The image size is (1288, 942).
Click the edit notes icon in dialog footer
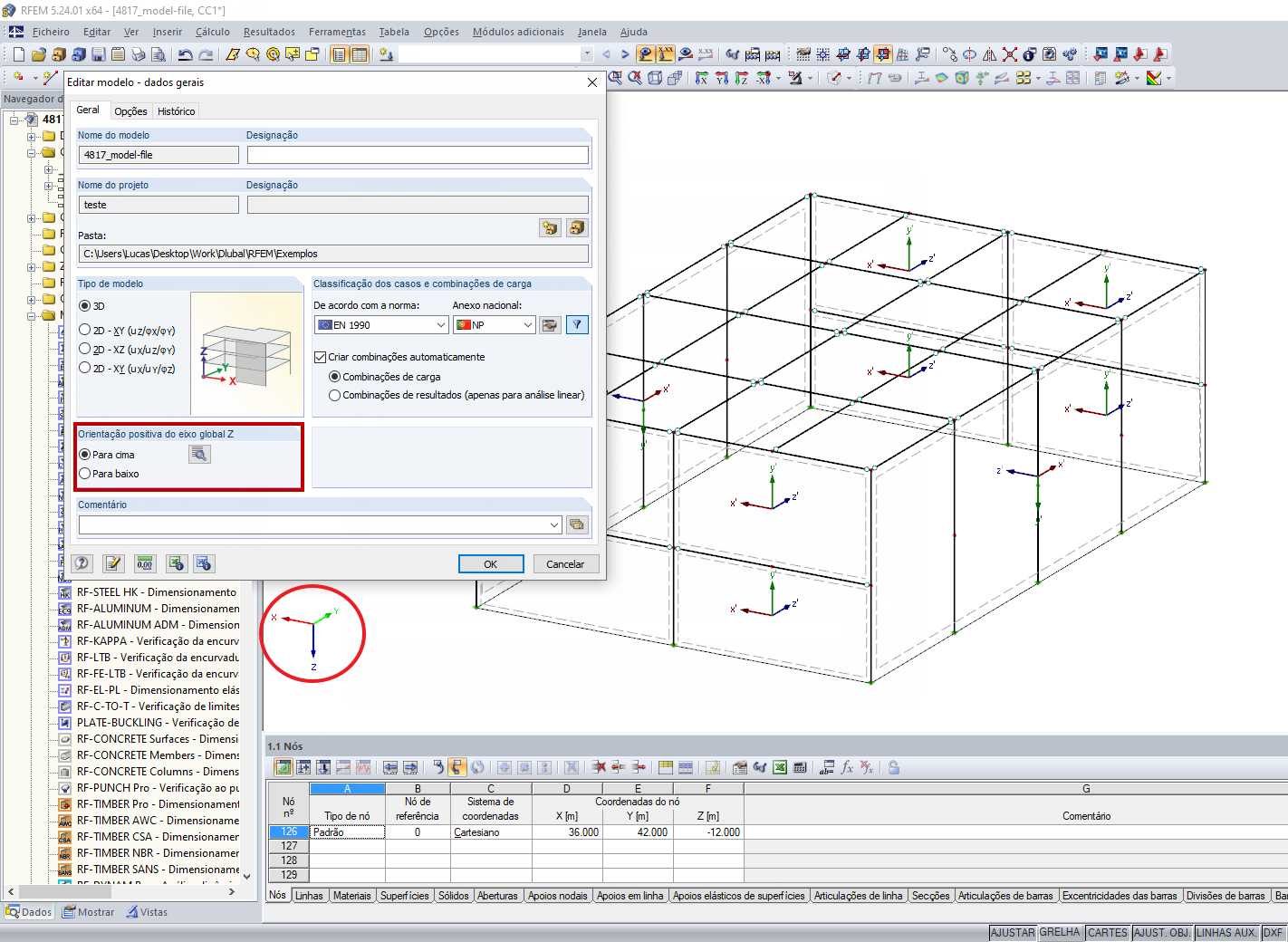(x=113, y=563)
